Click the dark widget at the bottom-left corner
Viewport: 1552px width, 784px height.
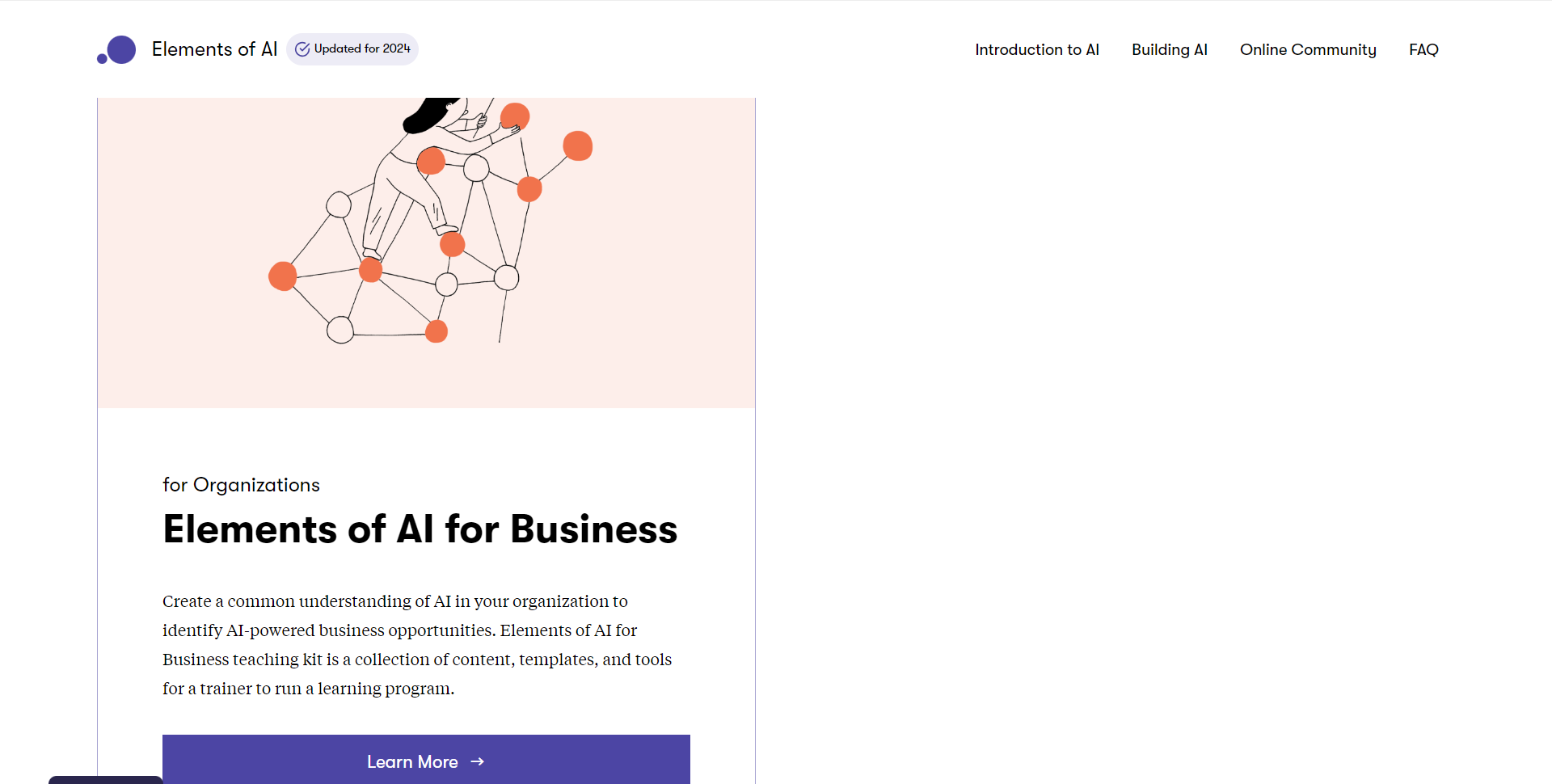point(105,780)
